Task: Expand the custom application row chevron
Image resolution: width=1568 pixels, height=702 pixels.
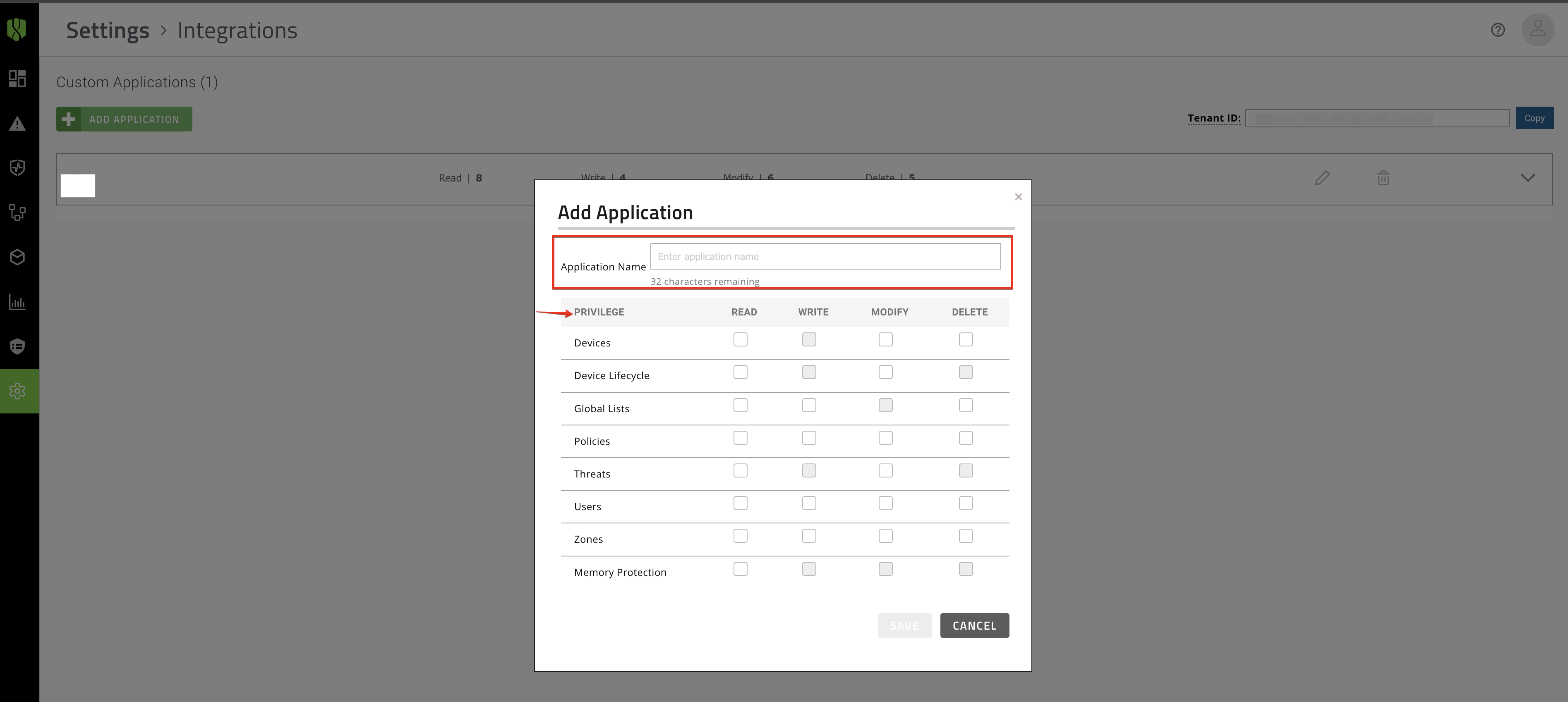Action: point(1527,178)
